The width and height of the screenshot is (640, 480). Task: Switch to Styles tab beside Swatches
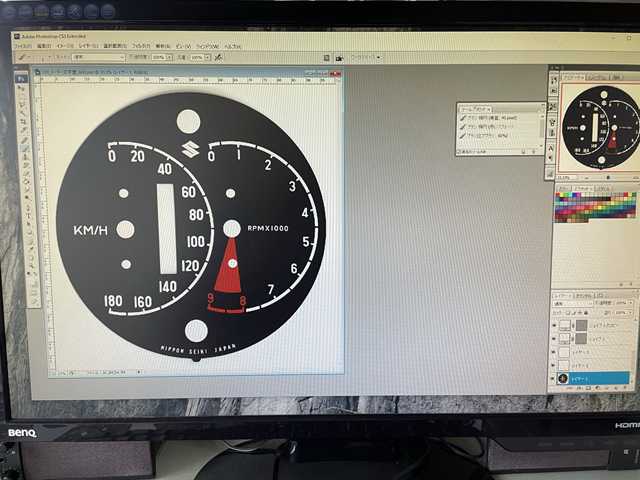point(602,188)
